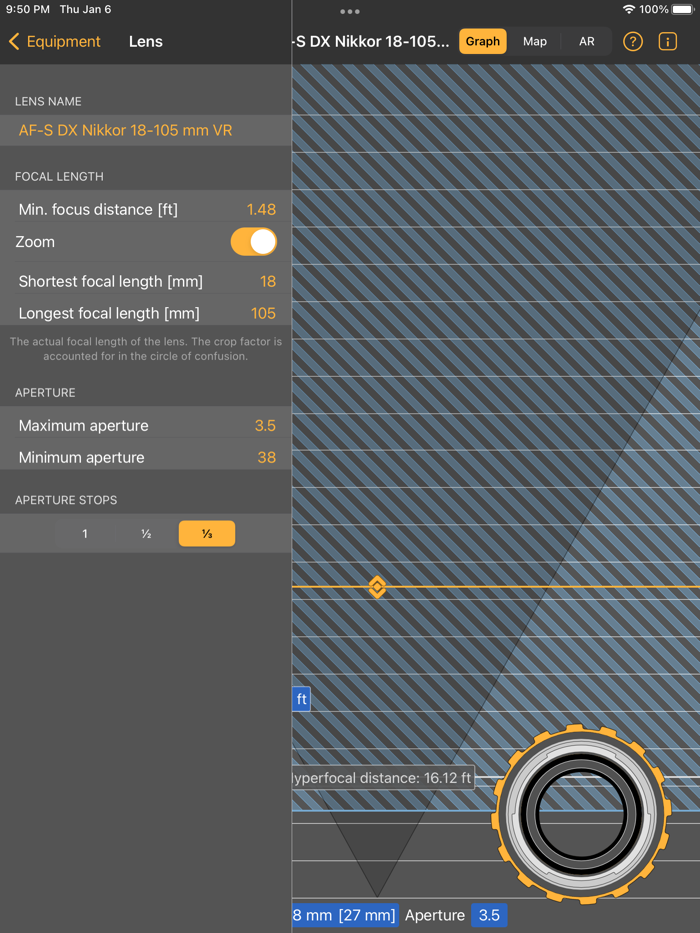The image size is (700, 933).
Task: Tap the orange focus distance diamond marker
Action: (x=377, y=587)
